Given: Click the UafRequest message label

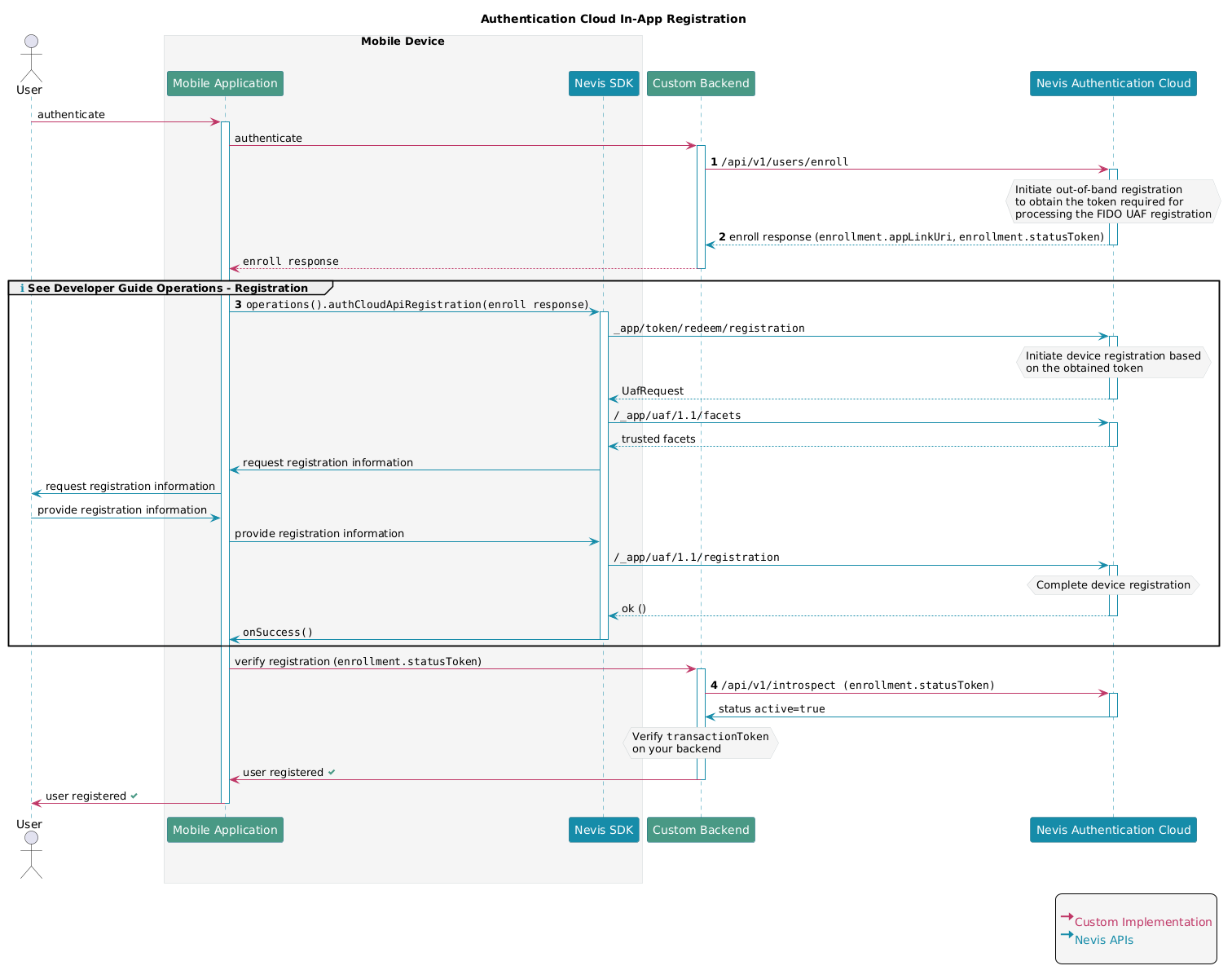Looking at the screenshot, I should click(653, 391).
